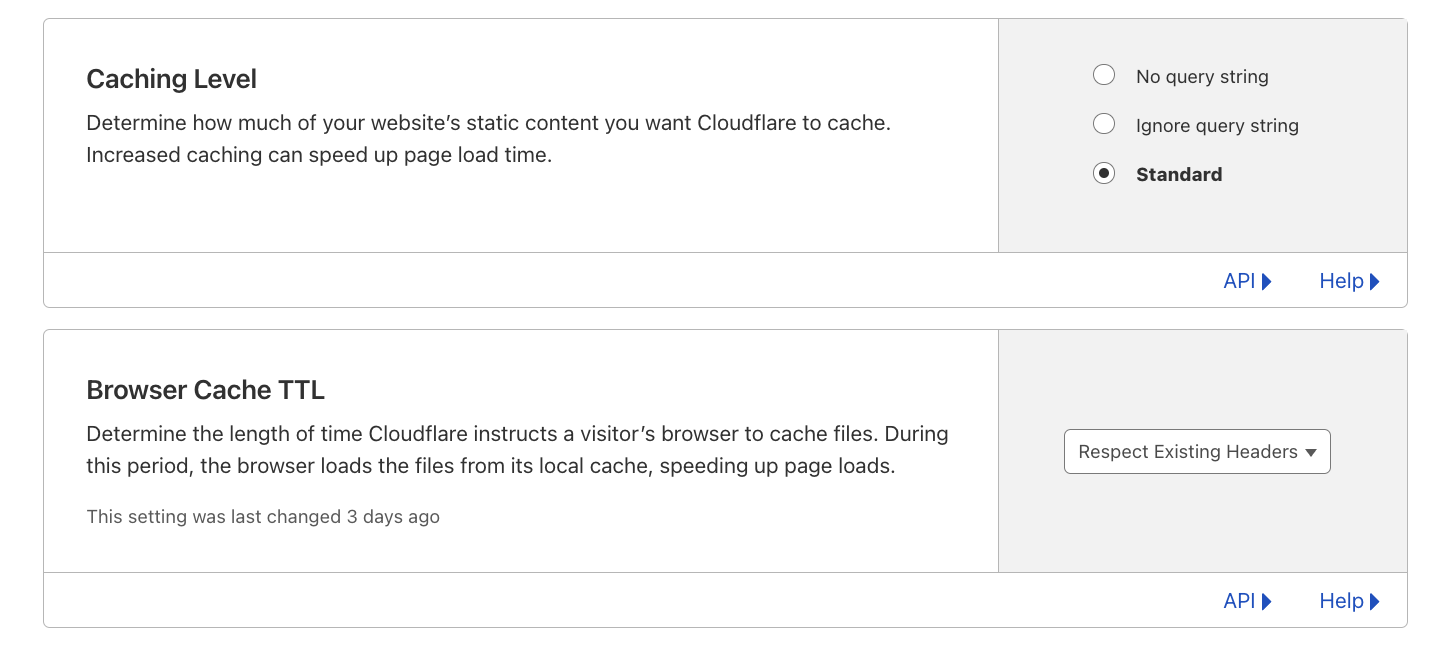
Task: Click the API link under Browser Cache TTL
Action: 1240,601
